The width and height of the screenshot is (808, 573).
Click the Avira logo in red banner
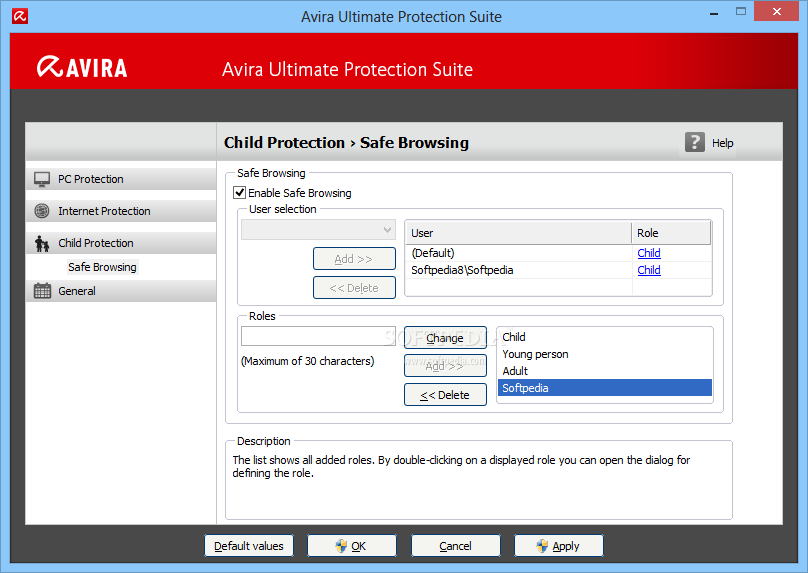[x=82, y=67]
